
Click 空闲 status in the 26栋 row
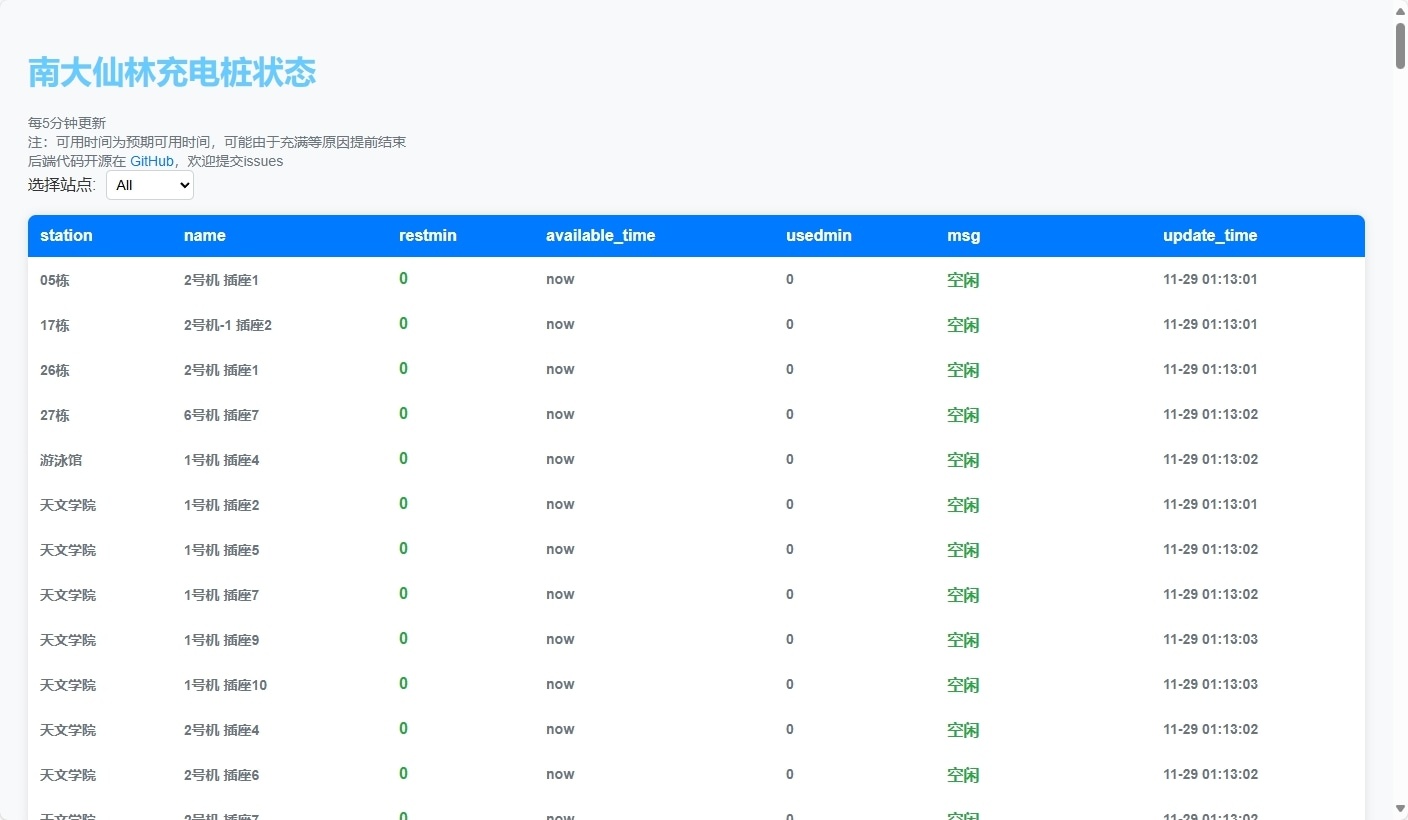[x=962, y=370]
